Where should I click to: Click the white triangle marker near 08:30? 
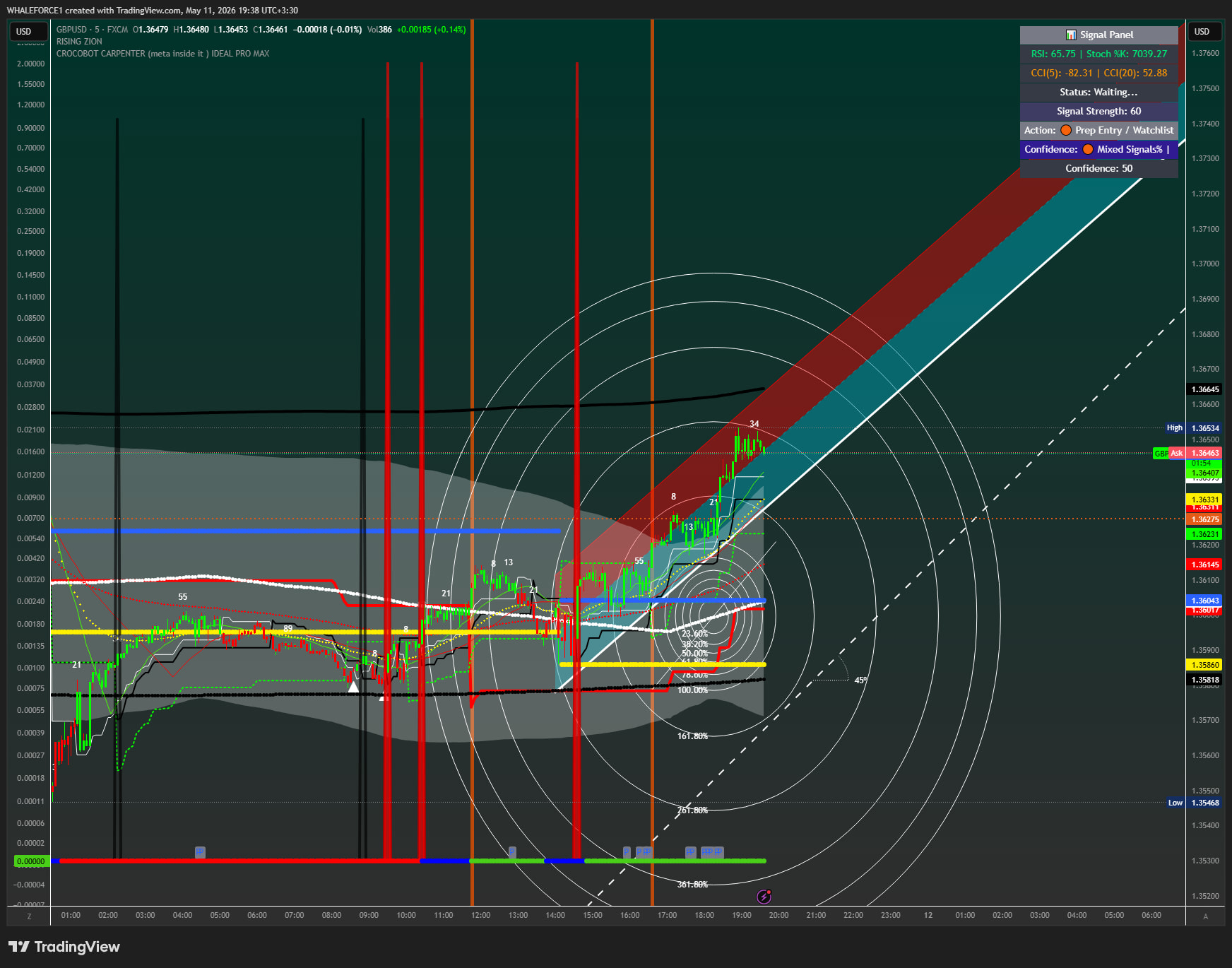pos(353,686)
